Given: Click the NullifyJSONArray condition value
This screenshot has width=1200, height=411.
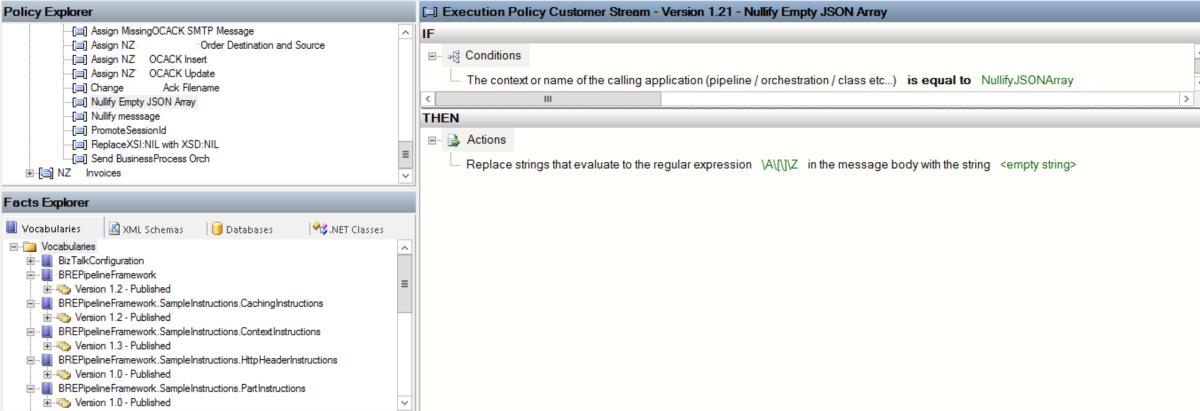Looking at the screenshot, I should click(x=1027, y=79).
